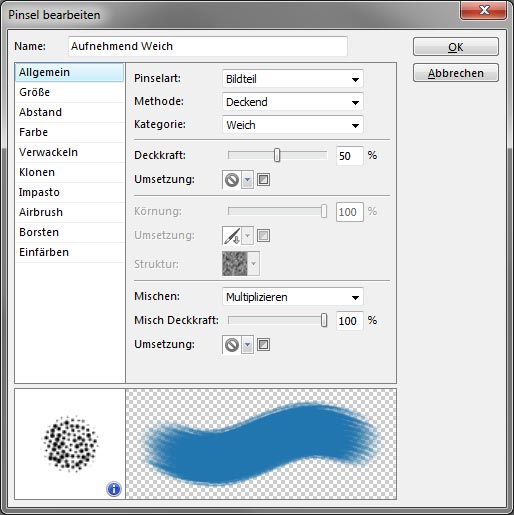Click the Name field containing Aufnehmend Weich

pos(208,46)
